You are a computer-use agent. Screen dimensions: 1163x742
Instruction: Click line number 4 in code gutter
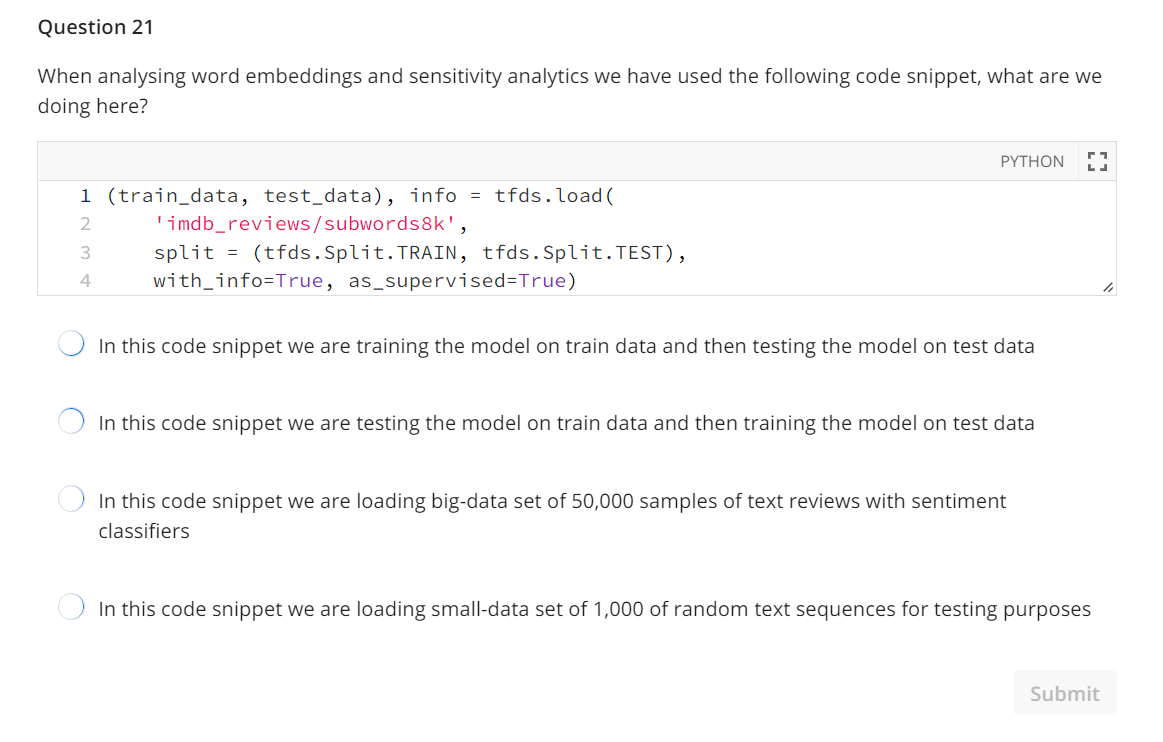[x=85, y=281]
